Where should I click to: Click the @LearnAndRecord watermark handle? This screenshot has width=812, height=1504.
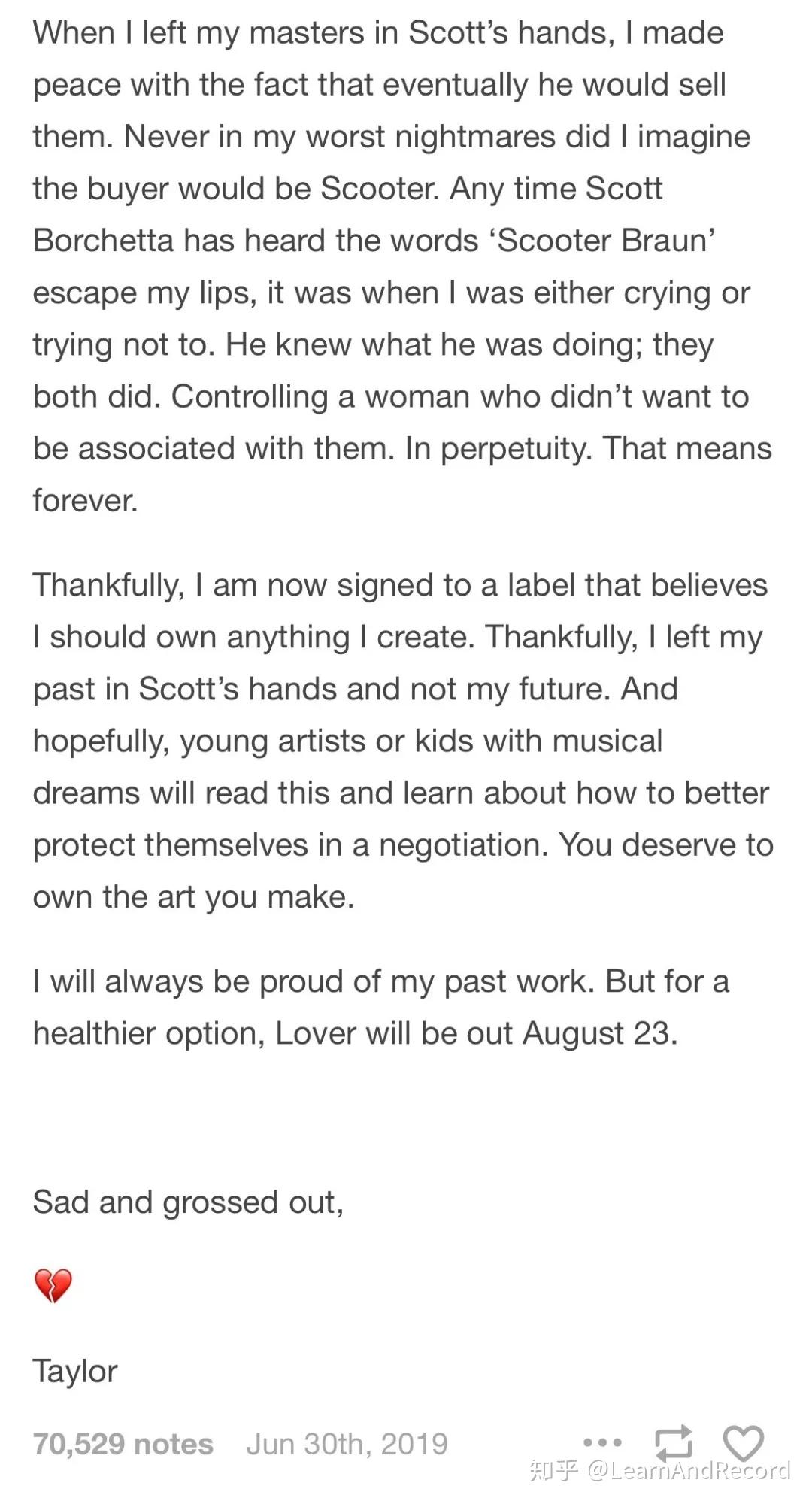688,1469
